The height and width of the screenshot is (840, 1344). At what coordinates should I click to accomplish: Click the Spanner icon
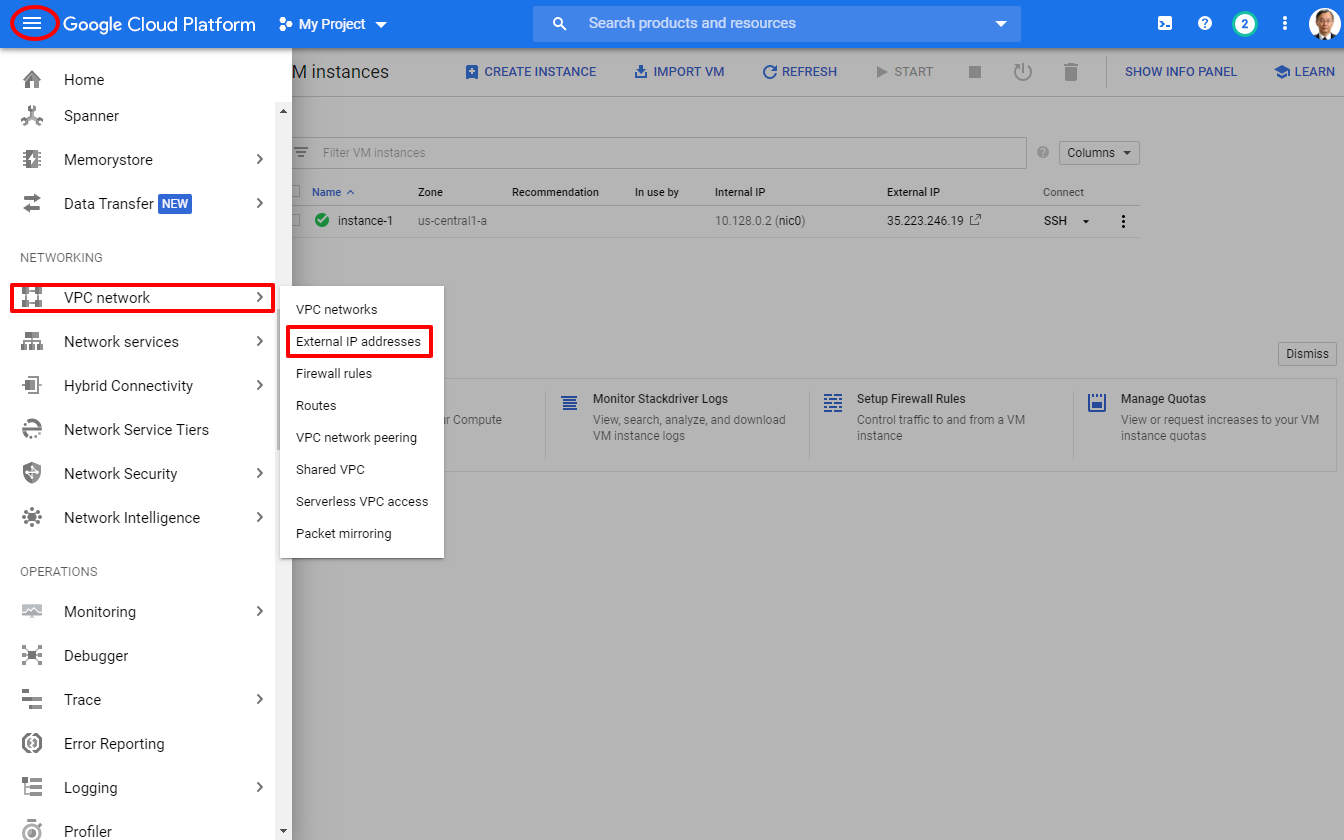32,116
